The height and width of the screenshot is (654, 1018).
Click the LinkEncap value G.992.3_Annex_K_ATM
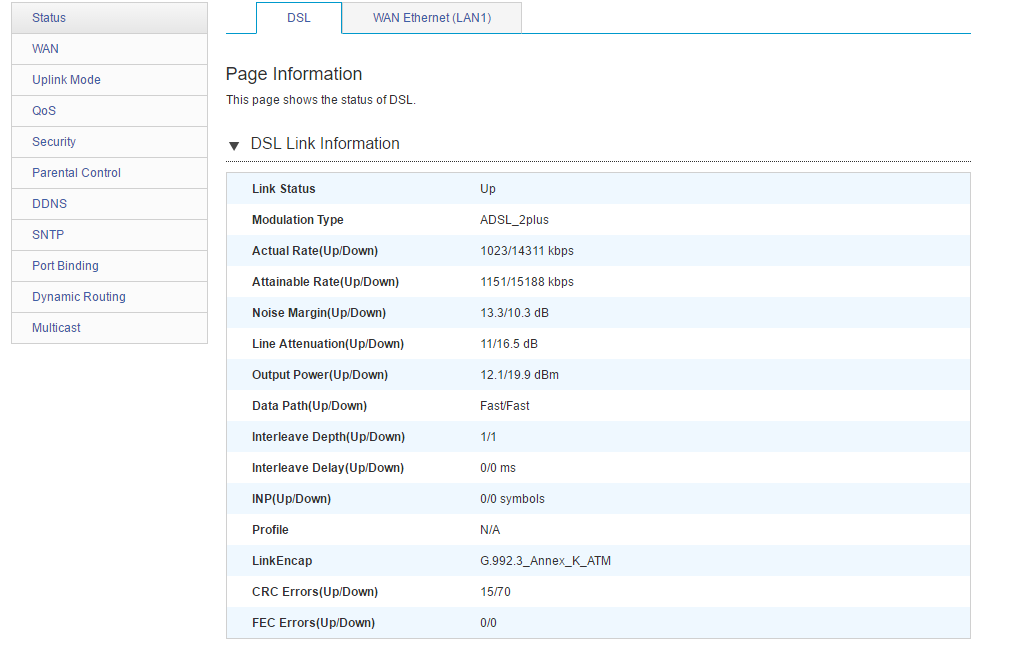pos(545,561)
